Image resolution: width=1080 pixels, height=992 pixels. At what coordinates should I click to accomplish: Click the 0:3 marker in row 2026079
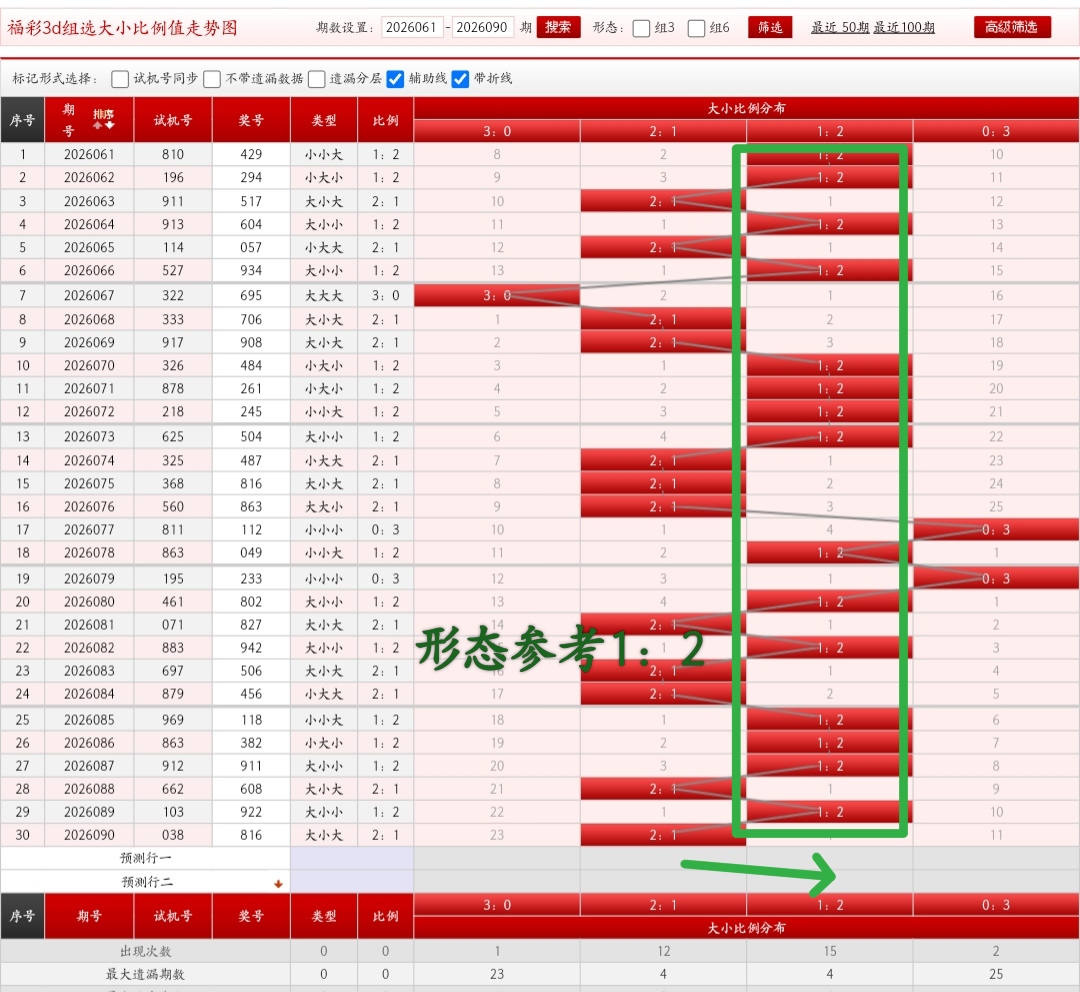pos(995,579)
